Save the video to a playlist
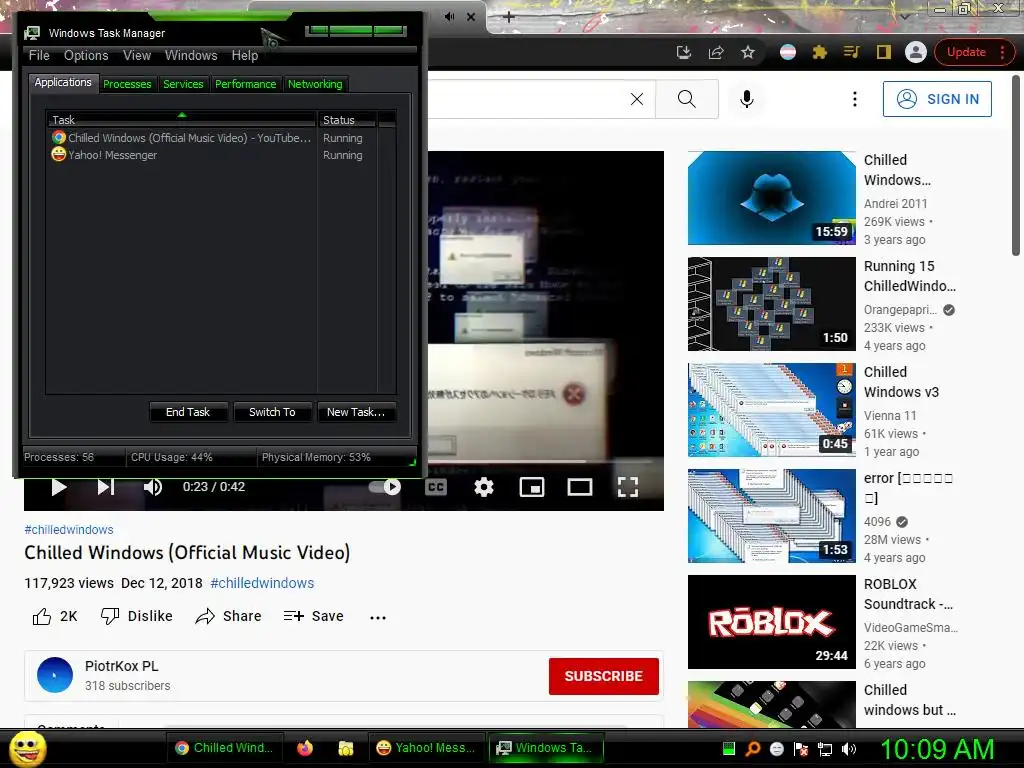The height and width of the screenshot is (768, 1024). click(313, 616)
